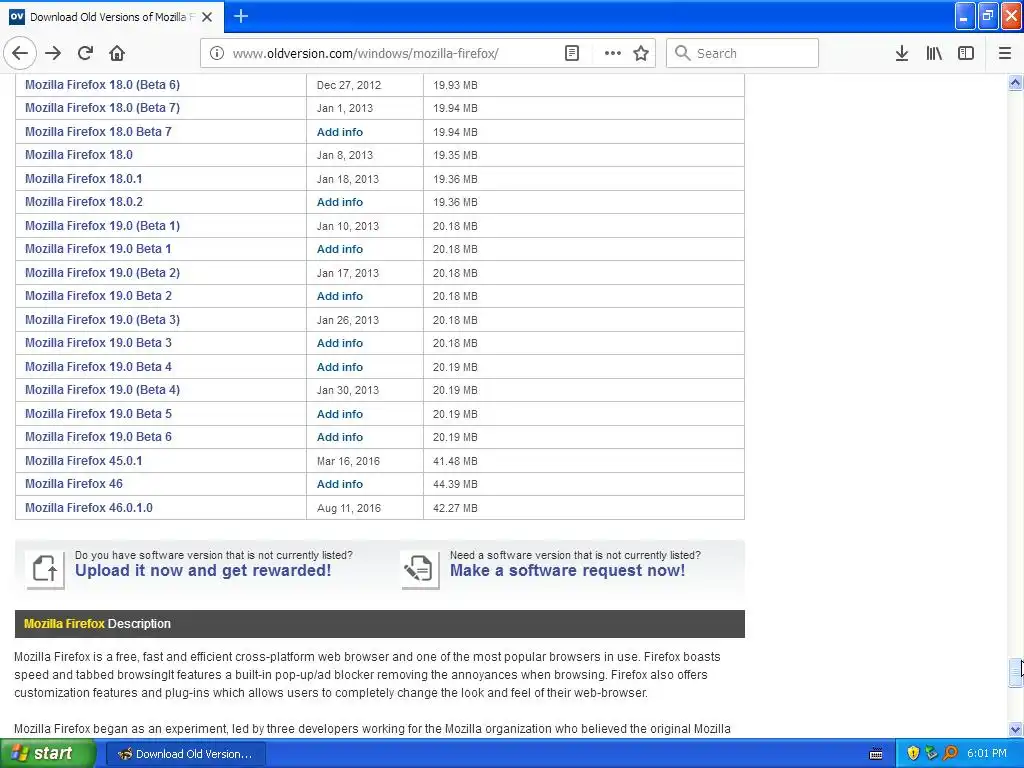The height and width of the screenshot is (768, 1024).
Task: Go forward to the next page
Action: (x=53, y=54)
